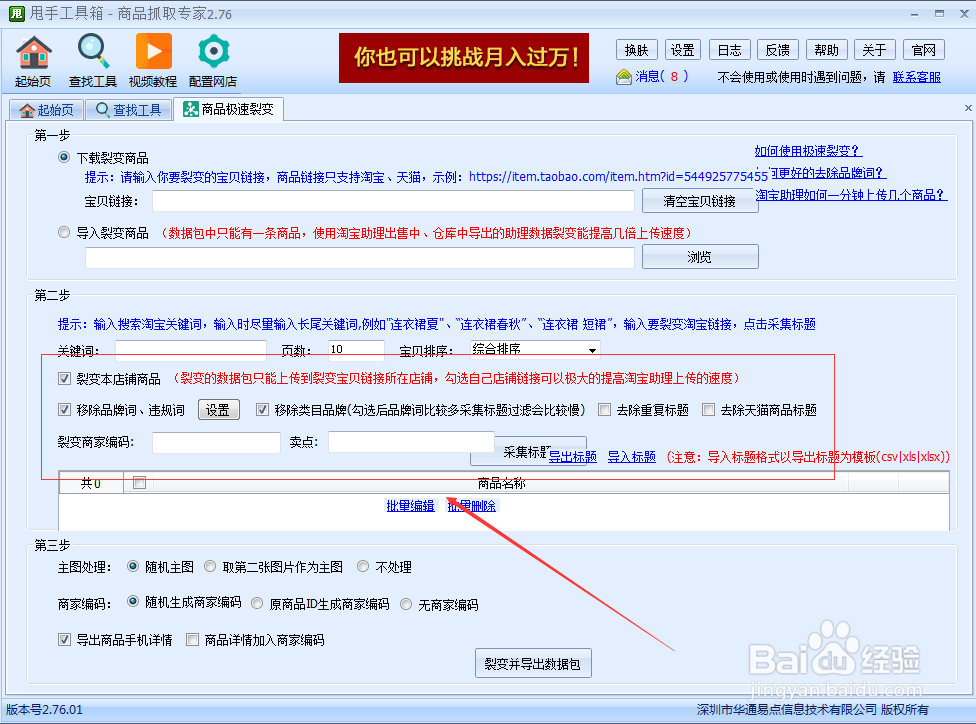Viewport: 976px width, 724px height.
Task: Select 原商品ID生成商家编码 radio button
Action: pos(256,604)
